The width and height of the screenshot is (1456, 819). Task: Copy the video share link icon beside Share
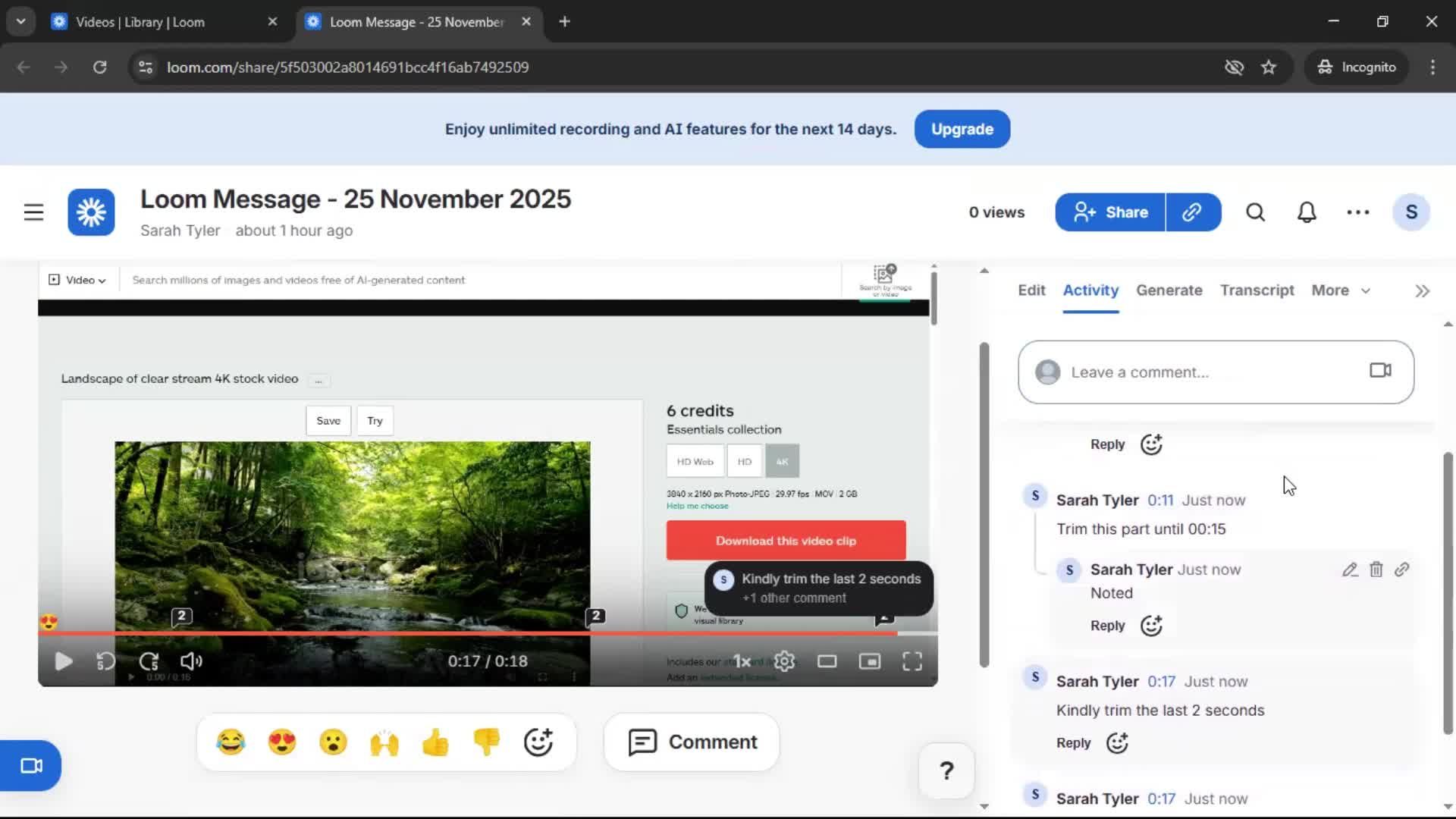pos(1192,212)
